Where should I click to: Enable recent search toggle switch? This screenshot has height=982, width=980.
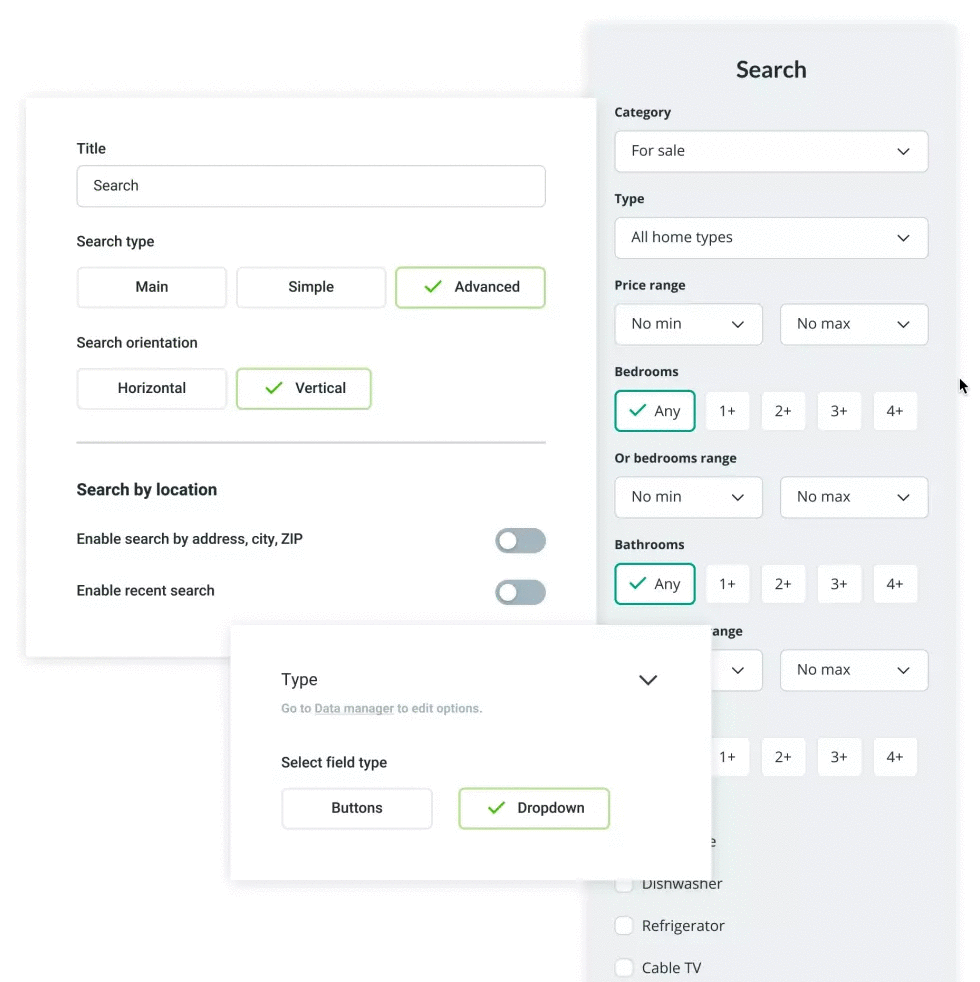(x=520, y=592)
